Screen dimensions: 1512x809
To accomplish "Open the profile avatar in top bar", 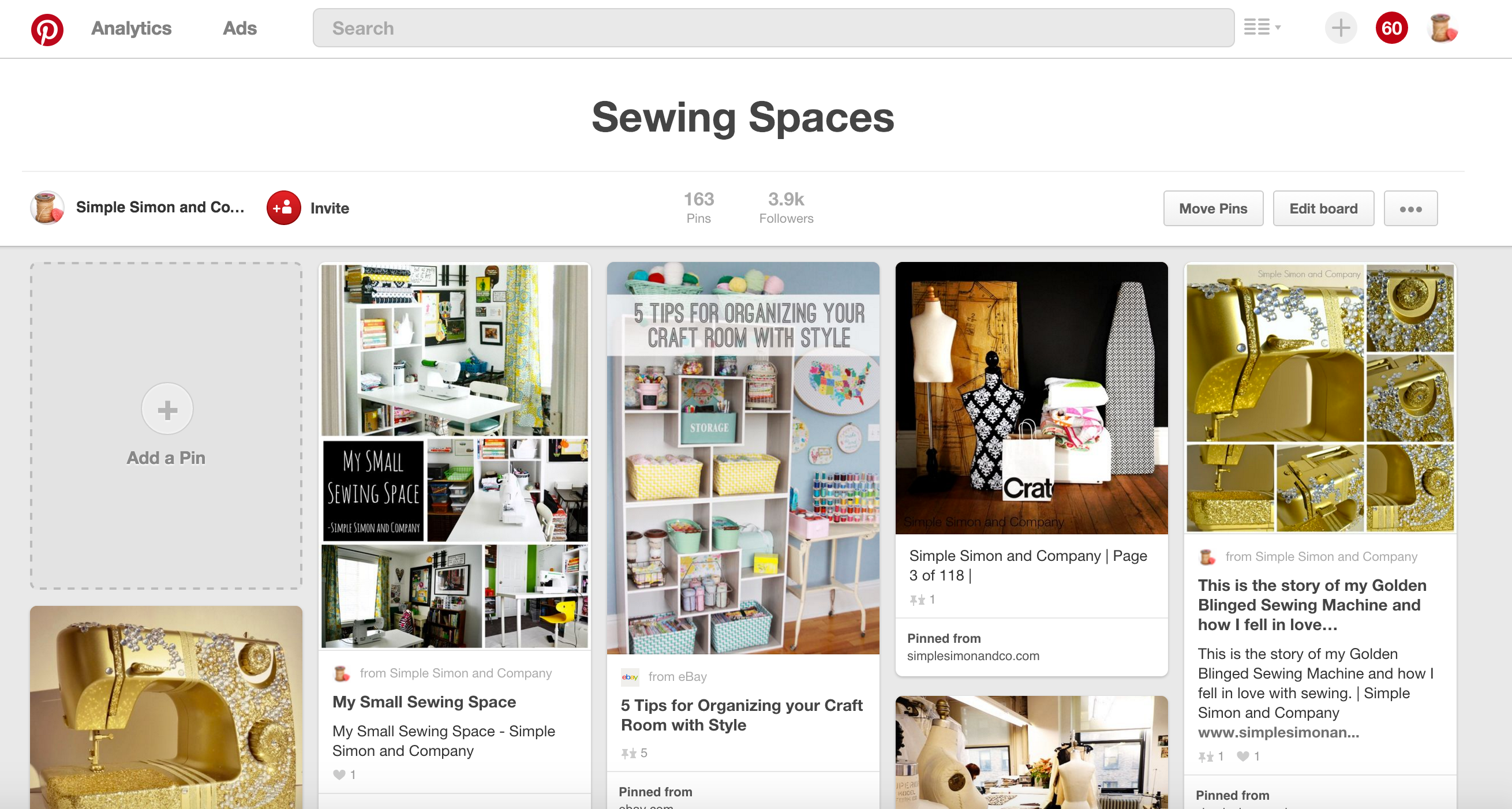I will click(x=1442, y=28).
